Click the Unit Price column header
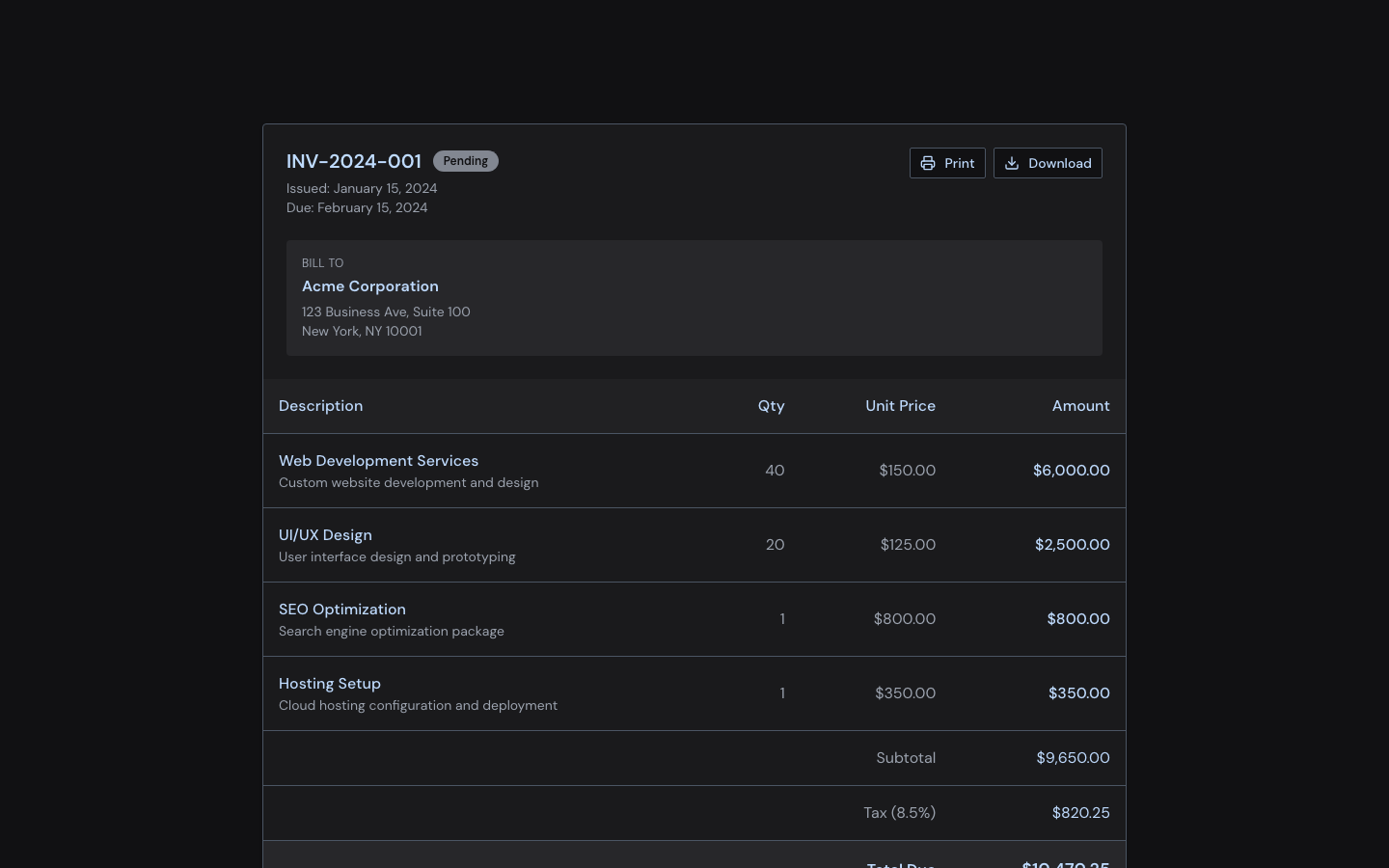 pos(900,406)
